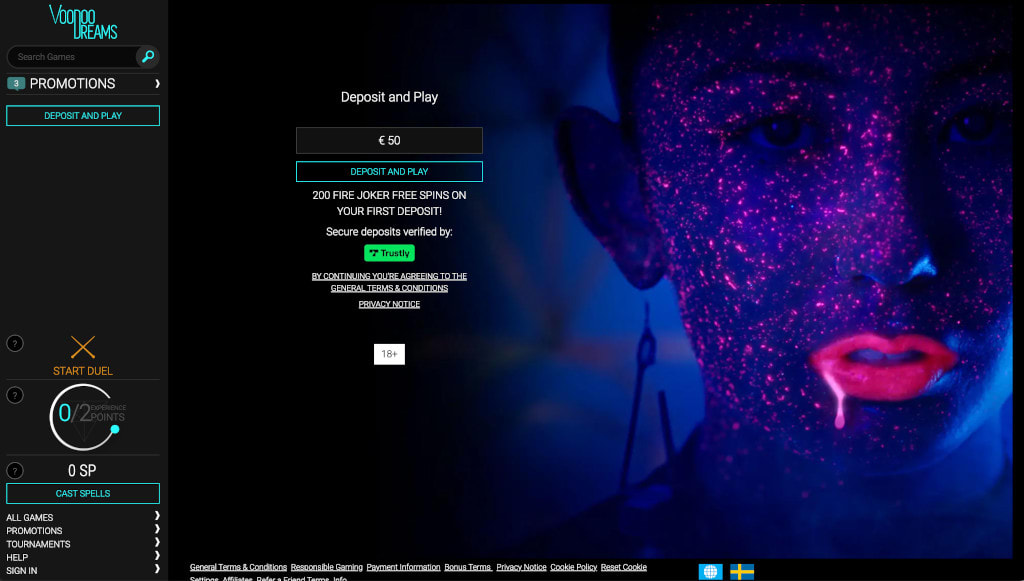Select the Swedish flag icon
The width and height of the screenshot is (1024, 581).
pyautogui.click(x=742, y=572)
